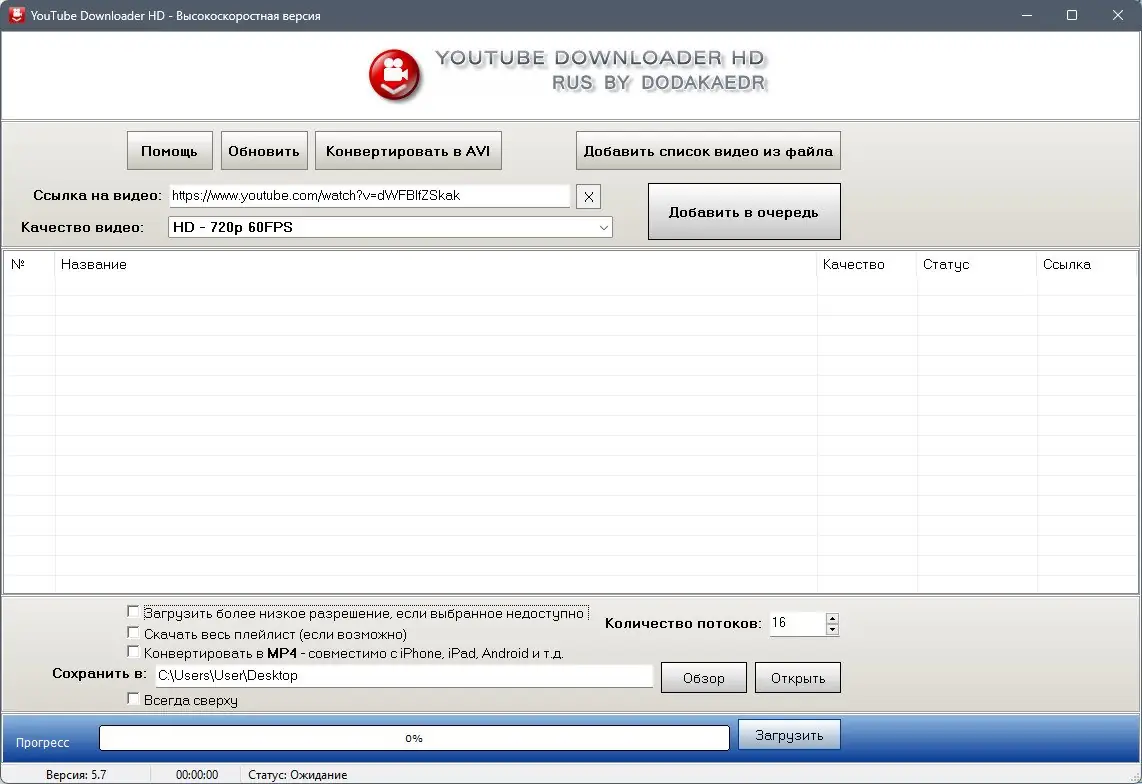Click the Версия: 5.7 status text
This screenshot has height=784, width=1142.
tap(76, 775)
